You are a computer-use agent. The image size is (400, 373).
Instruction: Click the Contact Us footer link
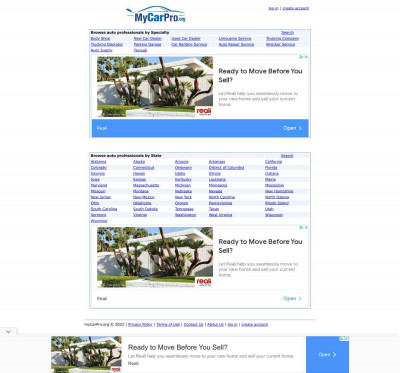tap(193, 325)
